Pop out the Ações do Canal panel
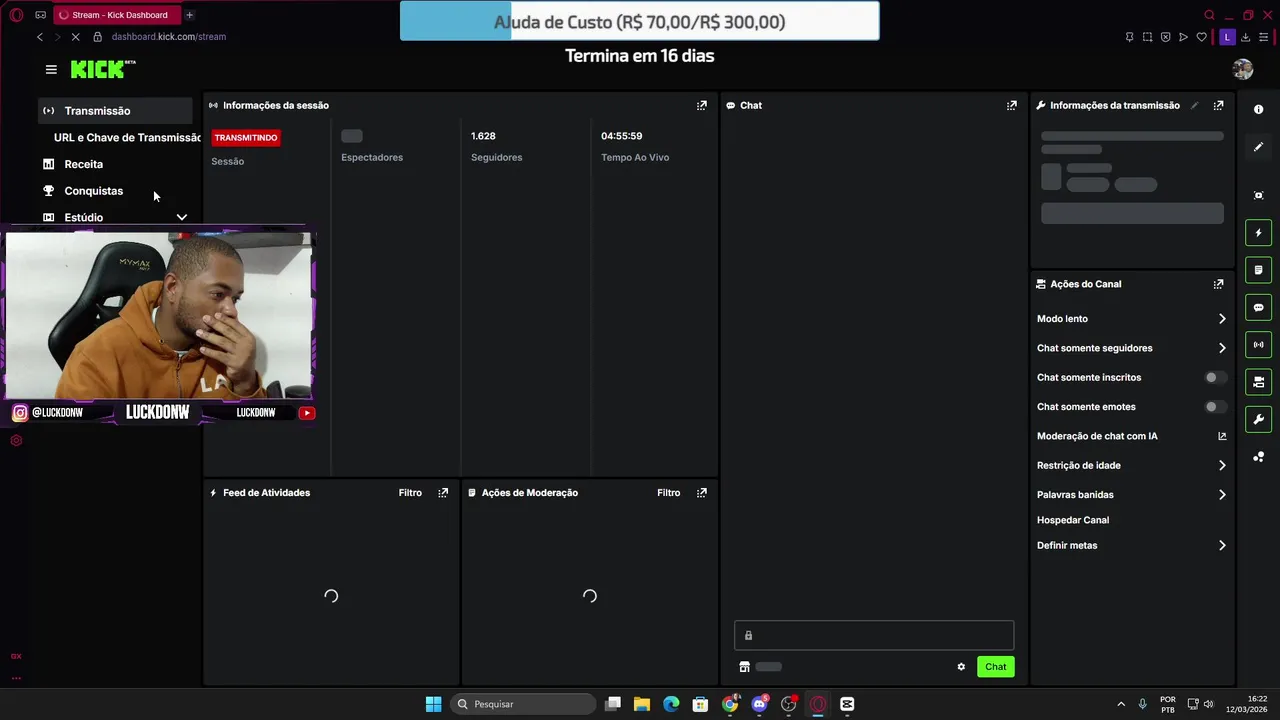 [1218, 284]
